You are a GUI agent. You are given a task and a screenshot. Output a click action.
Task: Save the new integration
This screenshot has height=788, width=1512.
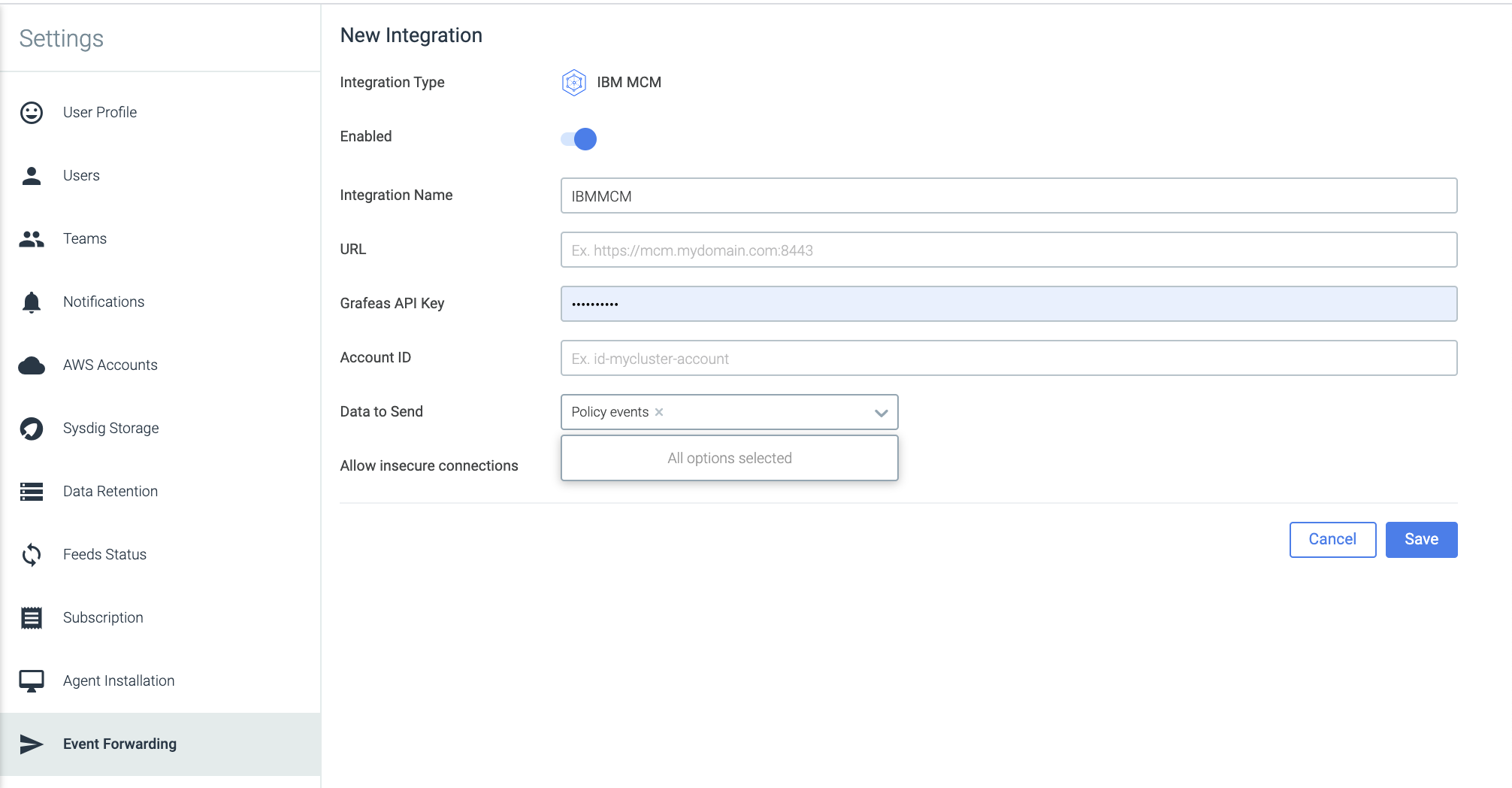(1421, 540)
